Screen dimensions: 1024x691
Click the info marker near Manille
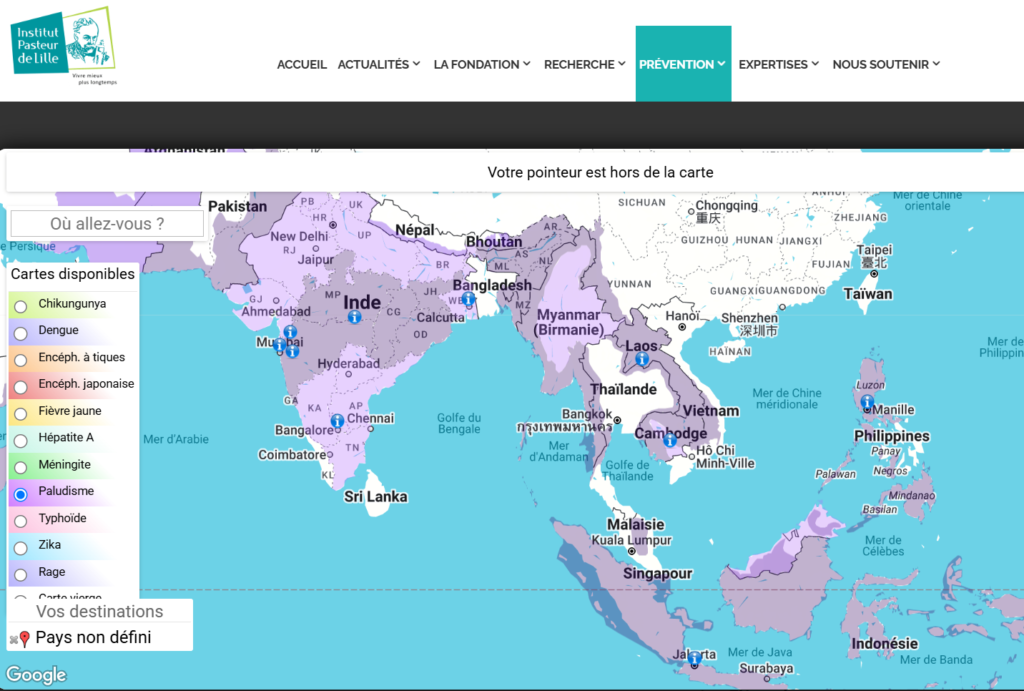tap(867, 402)
